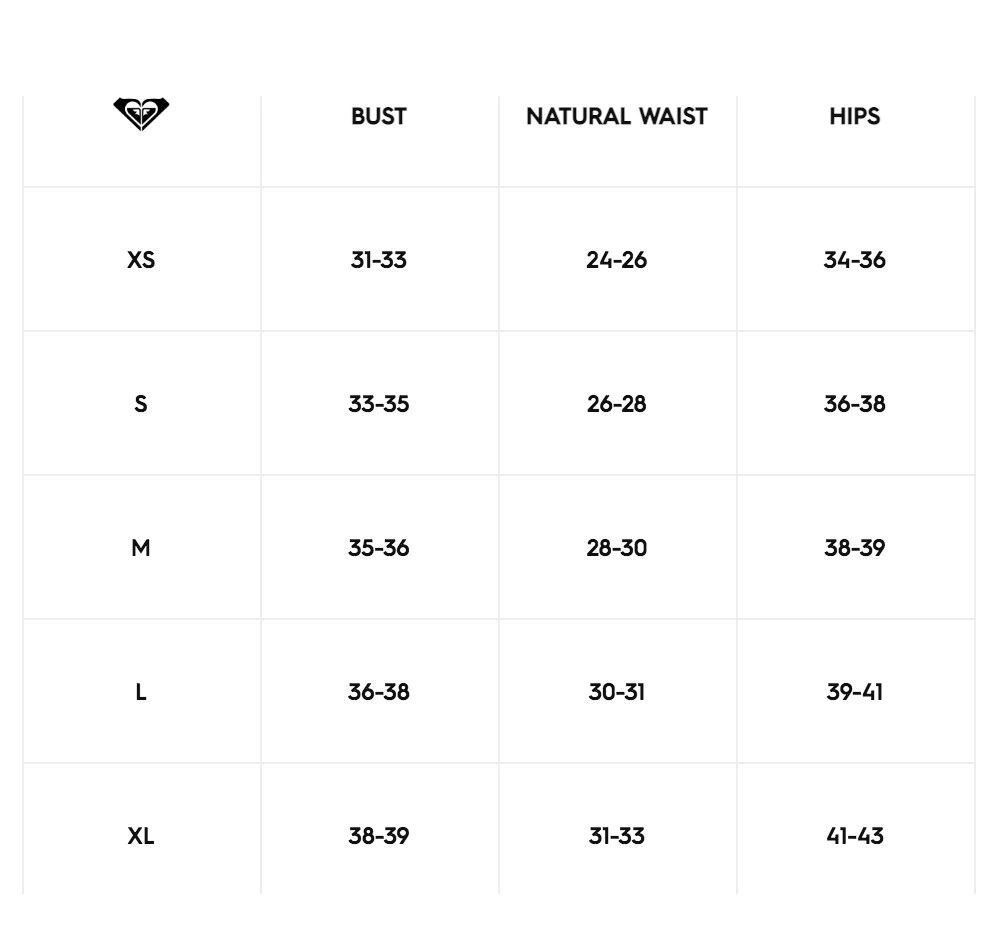Select the L waist value 30-31
The width and height of the screenshot is (1002, 940).
[617, 692]
